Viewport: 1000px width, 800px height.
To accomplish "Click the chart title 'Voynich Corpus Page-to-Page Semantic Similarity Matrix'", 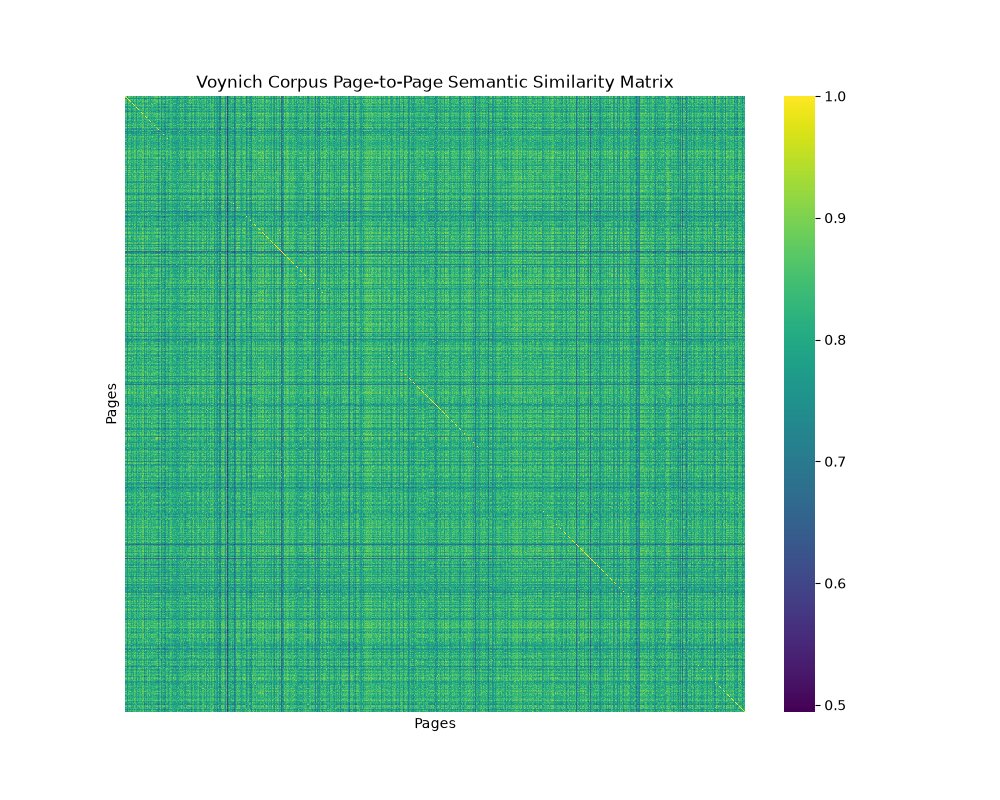I will [x=434, y=82].
